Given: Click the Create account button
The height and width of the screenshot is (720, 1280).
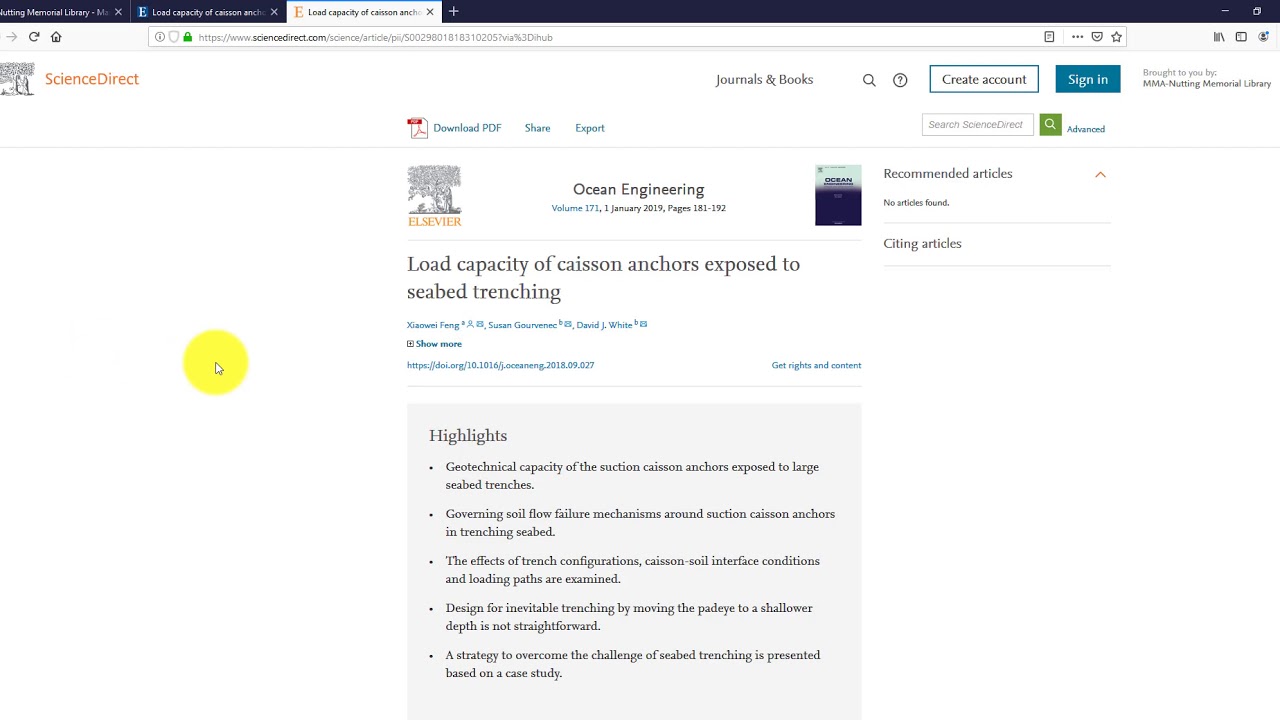Looking at the screenshot, I should (984, 79).
